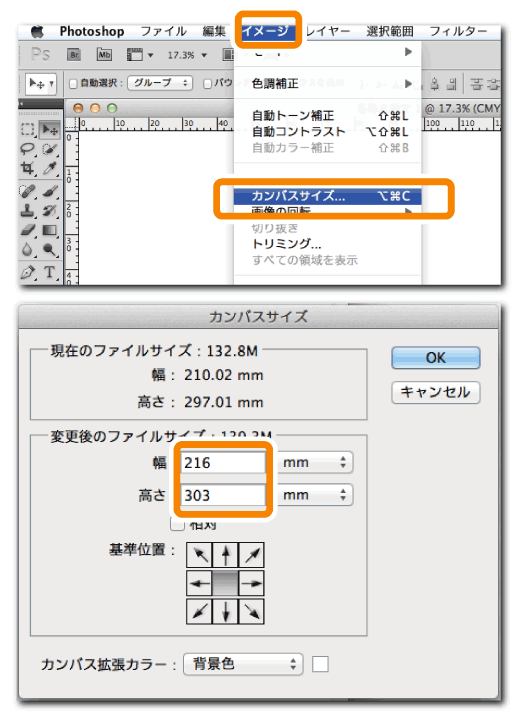Select the Lasso tool
This screenshot has height=722, width=525.
pyautogui.click(x=28, y=149)
